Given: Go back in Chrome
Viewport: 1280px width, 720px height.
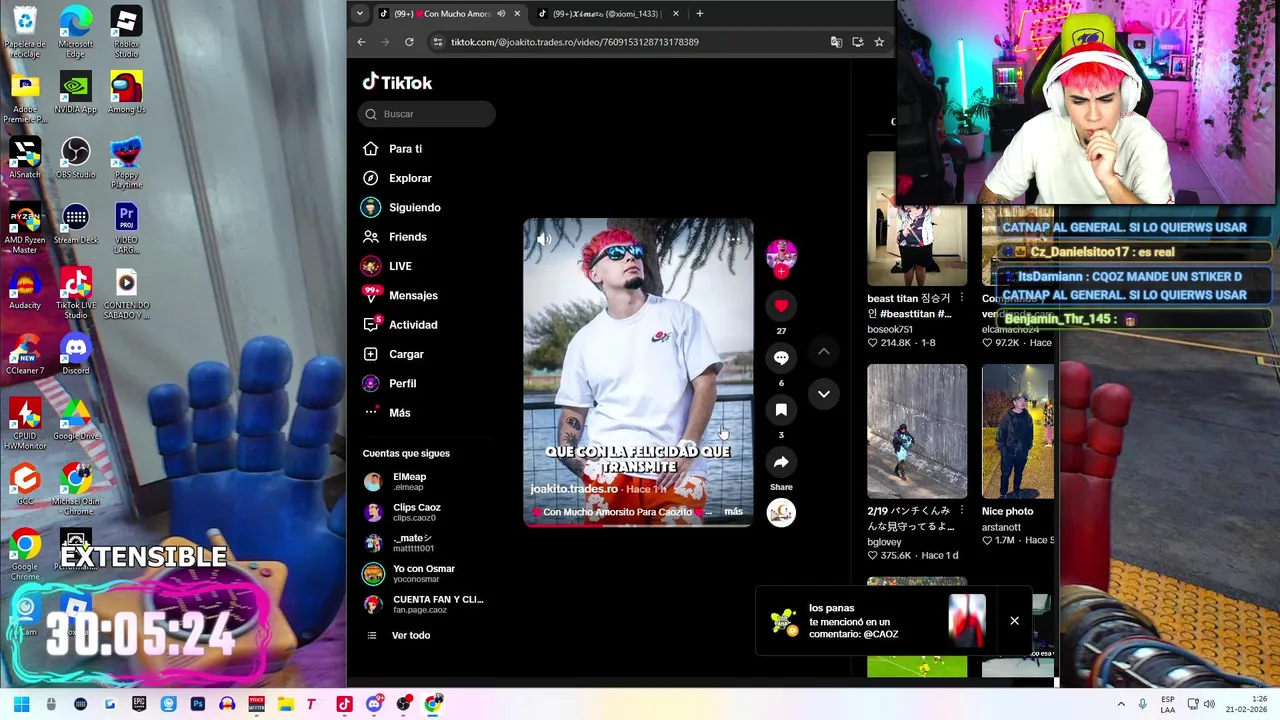Looking at the screenshot, I should [x=361, y=42].
